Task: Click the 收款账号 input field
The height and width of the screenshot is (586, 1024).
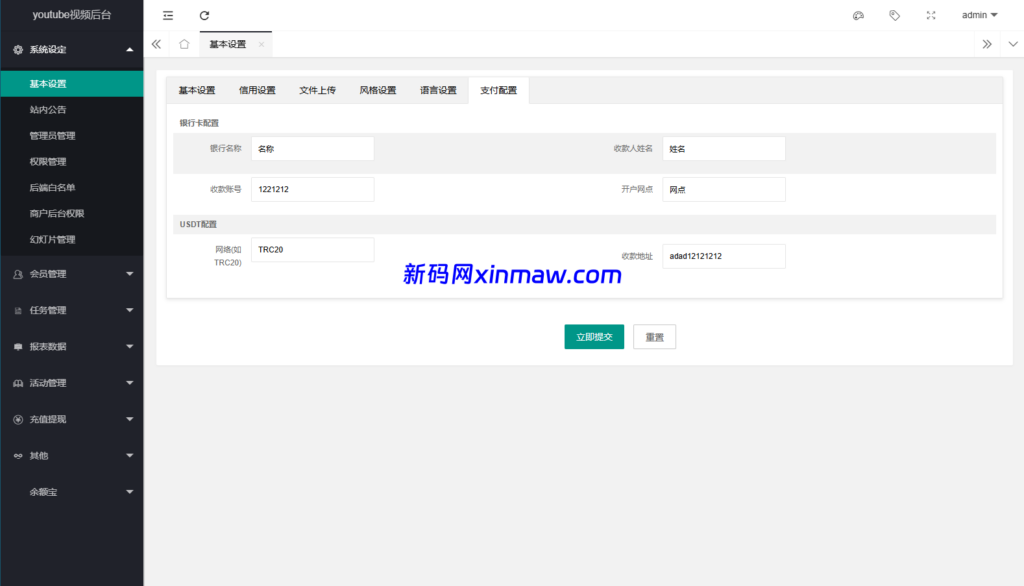Action: point(313,189)
